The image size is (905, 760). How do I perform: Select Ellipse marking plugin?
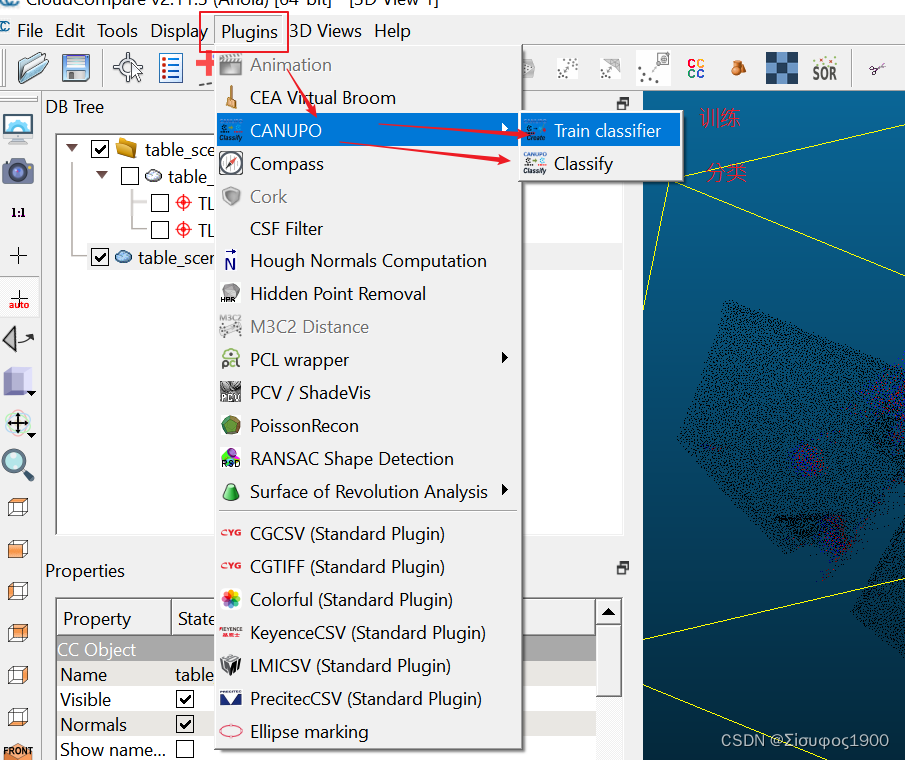tap(369, 732)
